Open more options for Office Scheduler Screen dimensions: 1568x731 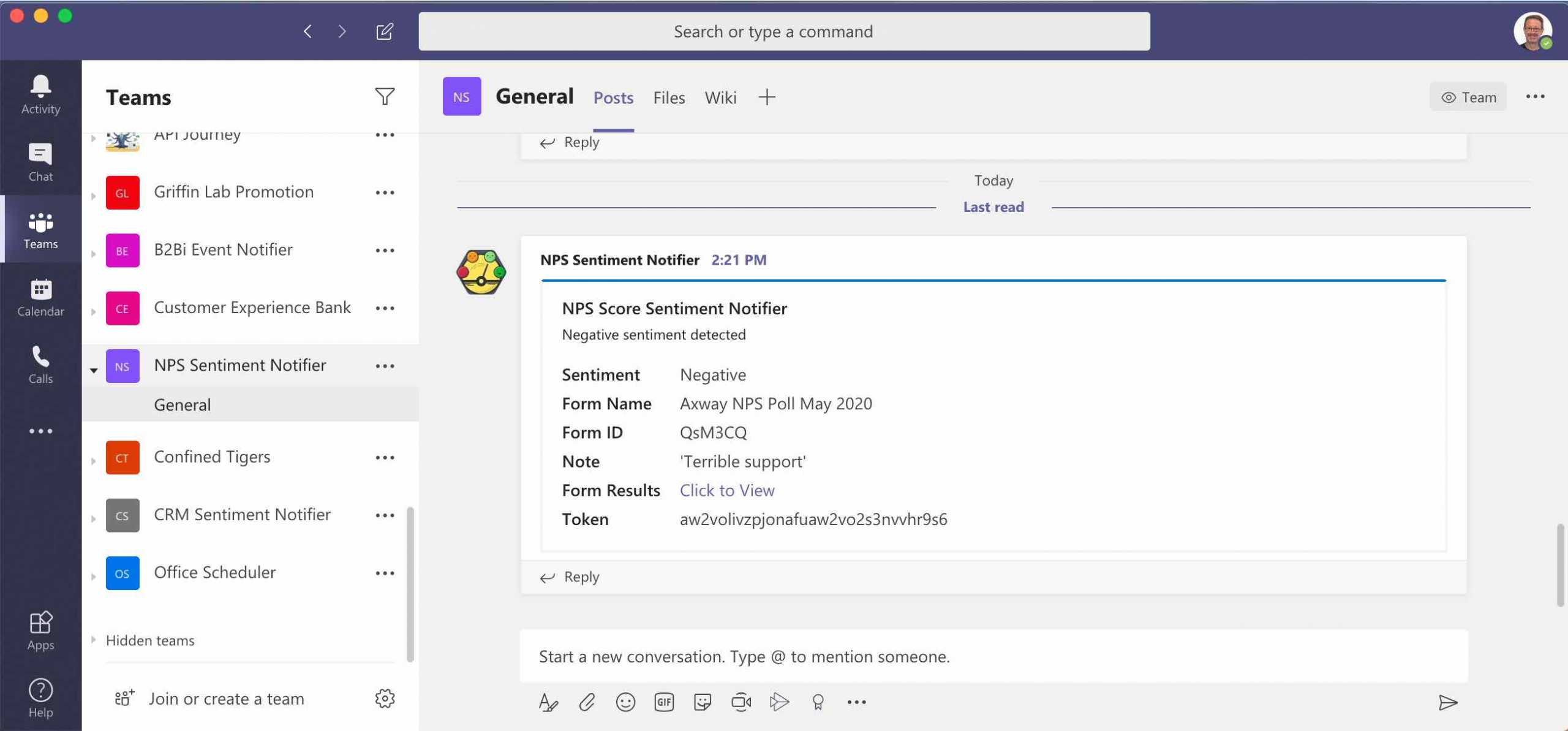[x=385, y=573]
